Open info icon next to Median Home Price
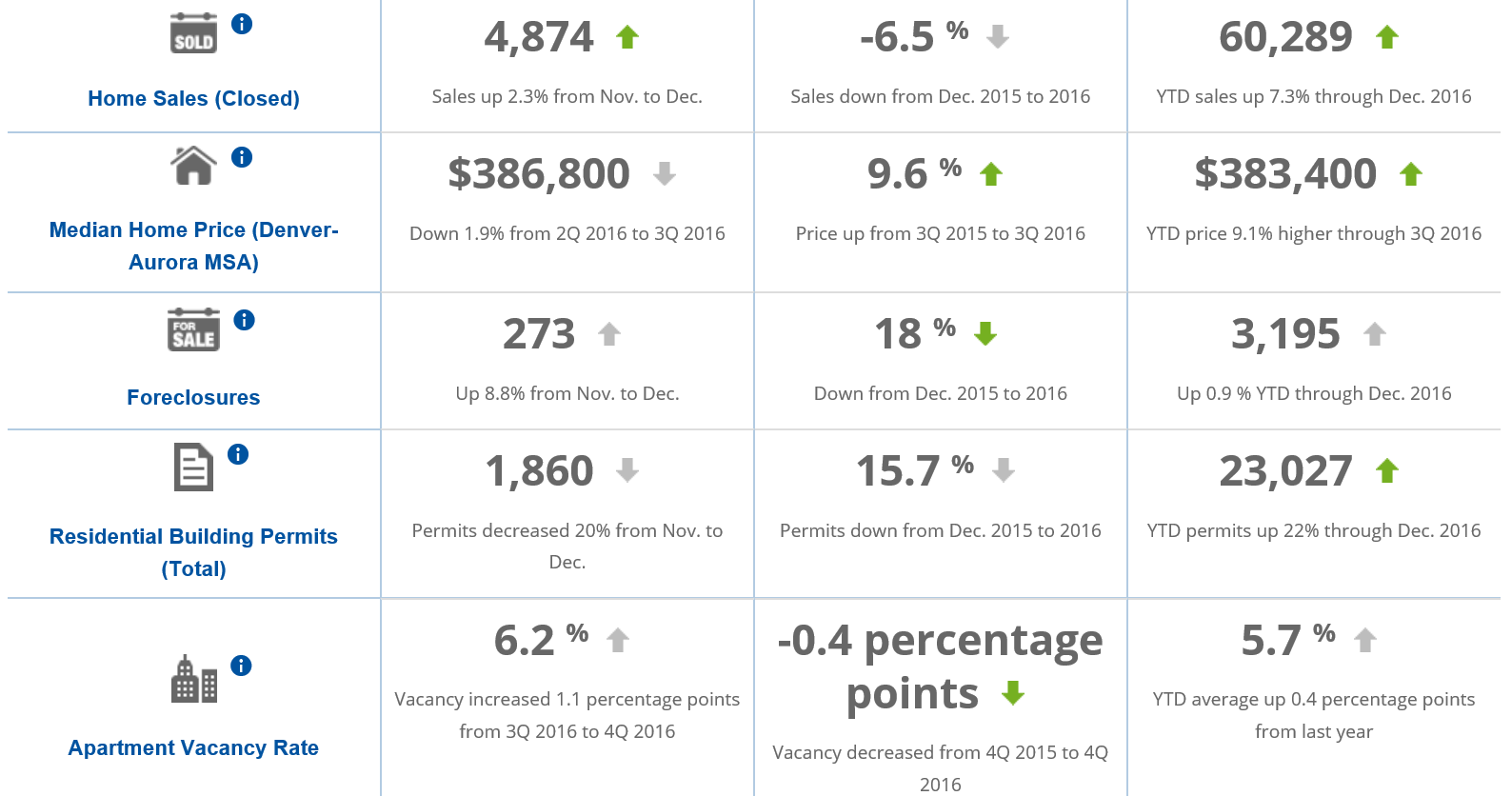 click(x=242, y=157)
